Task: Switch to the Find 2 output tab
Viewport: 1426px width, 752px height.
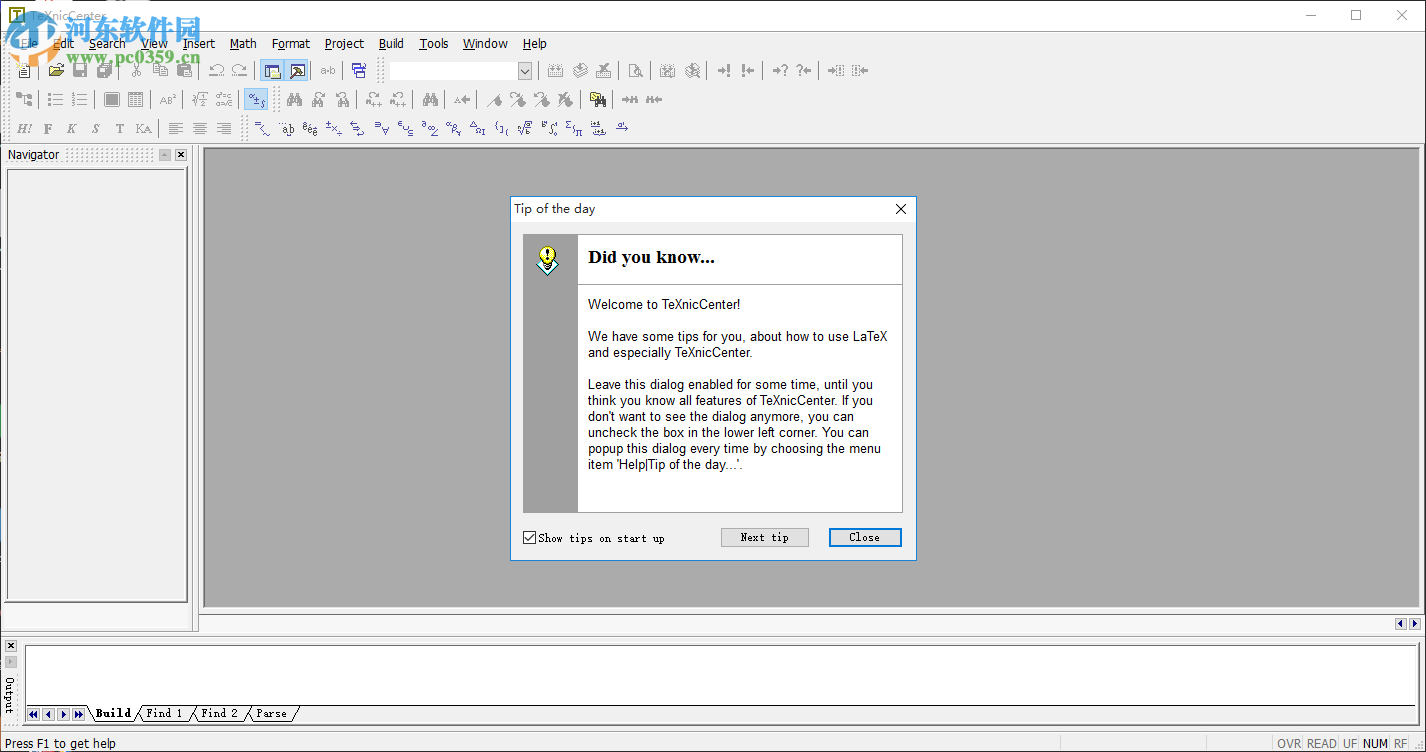Action: tap(220, 713)
